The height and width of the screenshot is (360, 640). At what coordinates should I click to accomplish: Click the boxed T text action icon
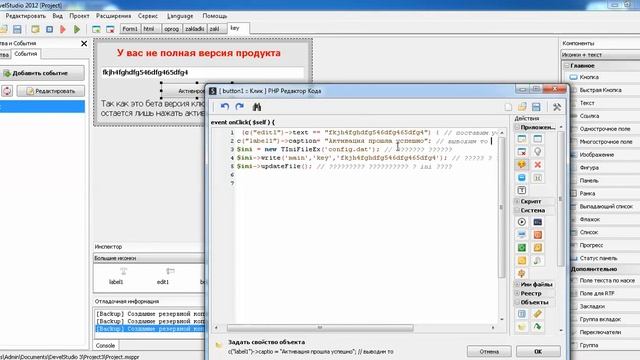click(522, 190)
